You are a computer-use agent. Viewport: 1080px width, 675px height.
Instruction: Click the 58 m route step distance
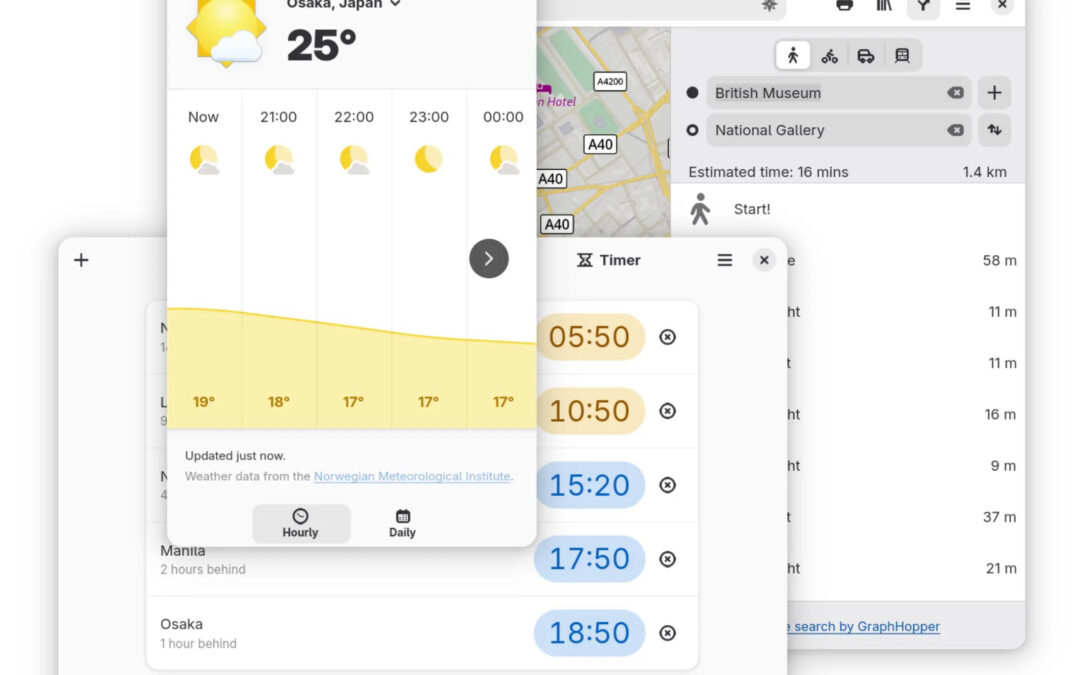coord(999,261)
